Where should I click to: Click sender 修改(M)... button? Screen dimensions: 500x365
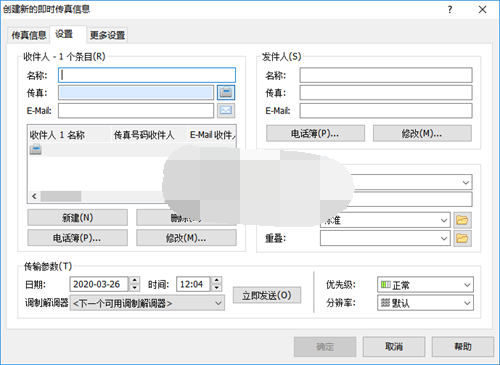(x=422, y=133)
